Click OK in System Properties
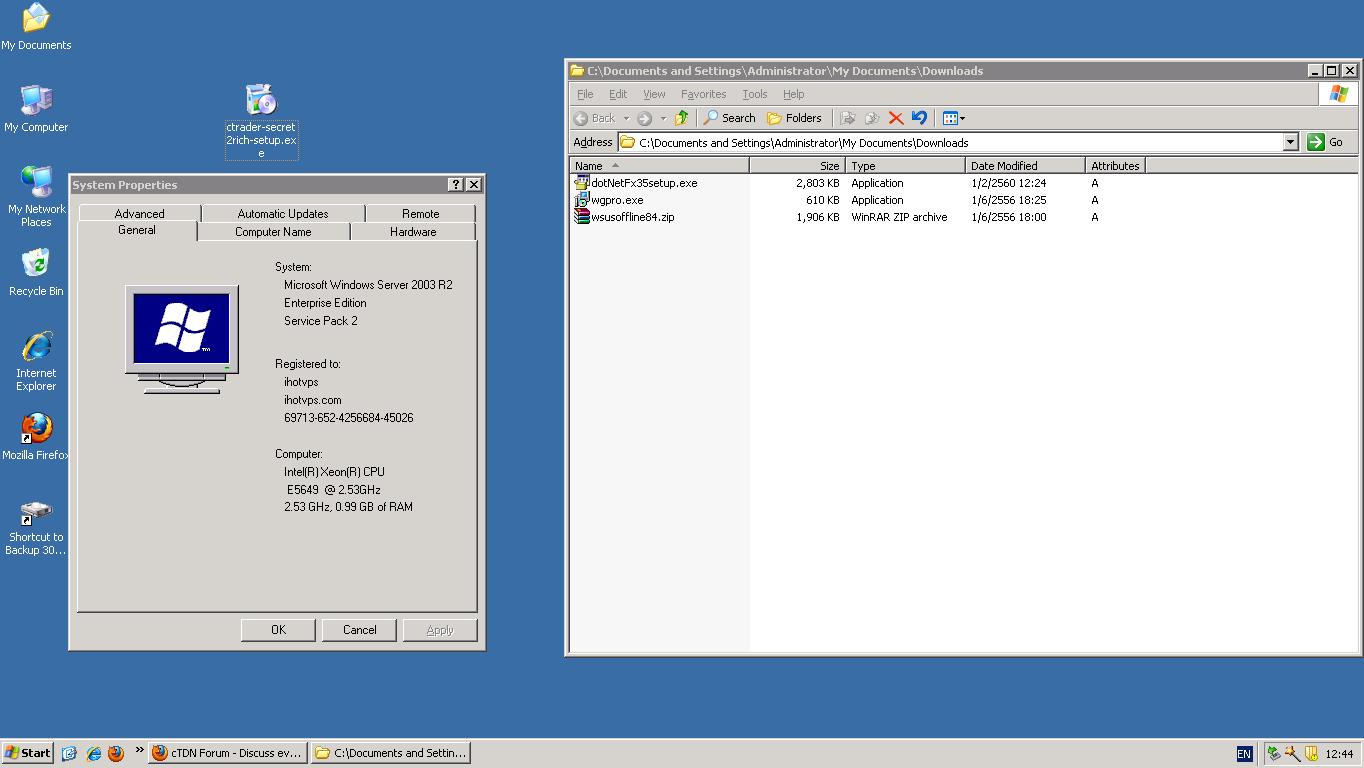Screen dimensions: 1364x768 [278, 630]
